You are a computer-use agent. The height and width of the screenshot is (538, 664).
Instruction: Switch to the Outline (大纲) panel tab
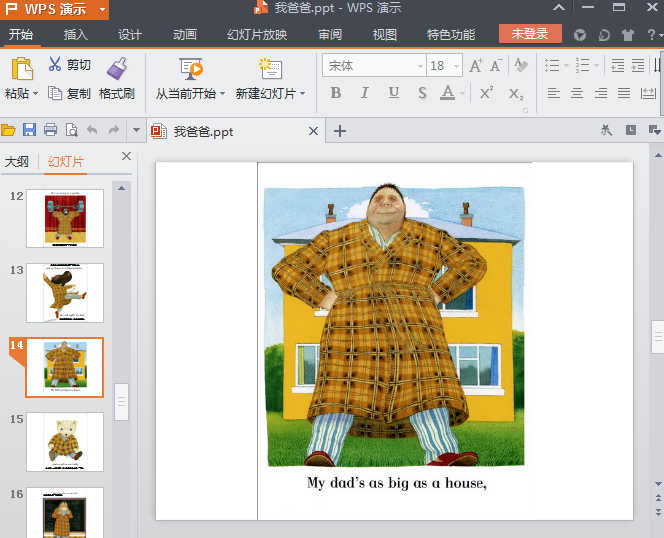pyautogui.click(x=17, y=162)
